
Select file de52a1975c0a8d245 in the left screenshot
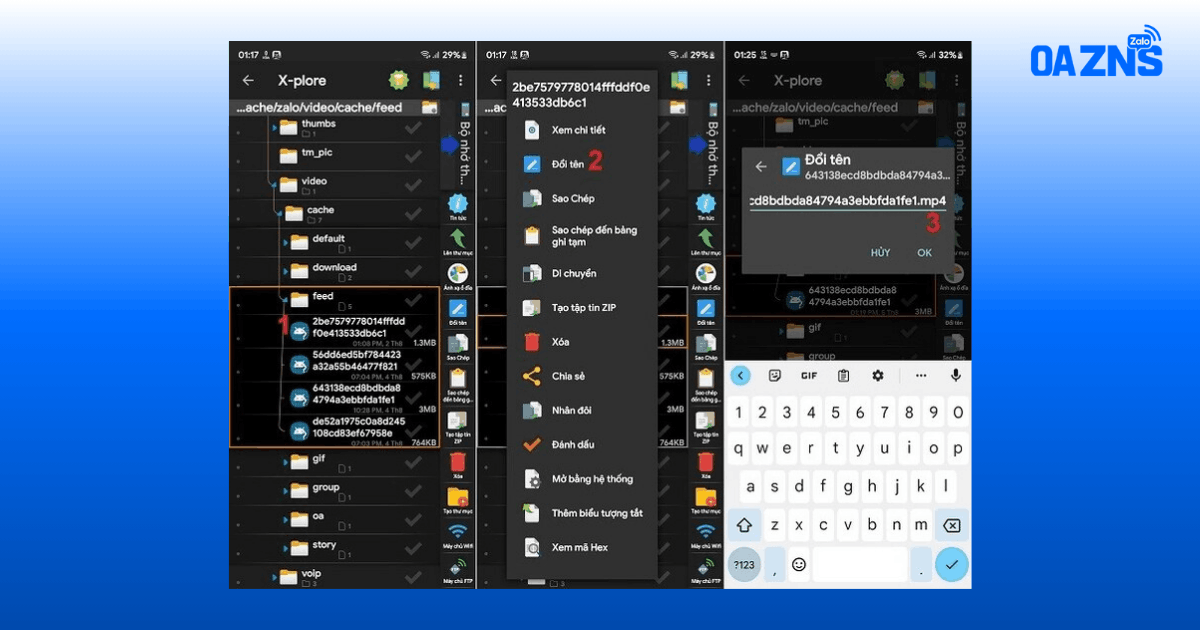pos(335,430)
